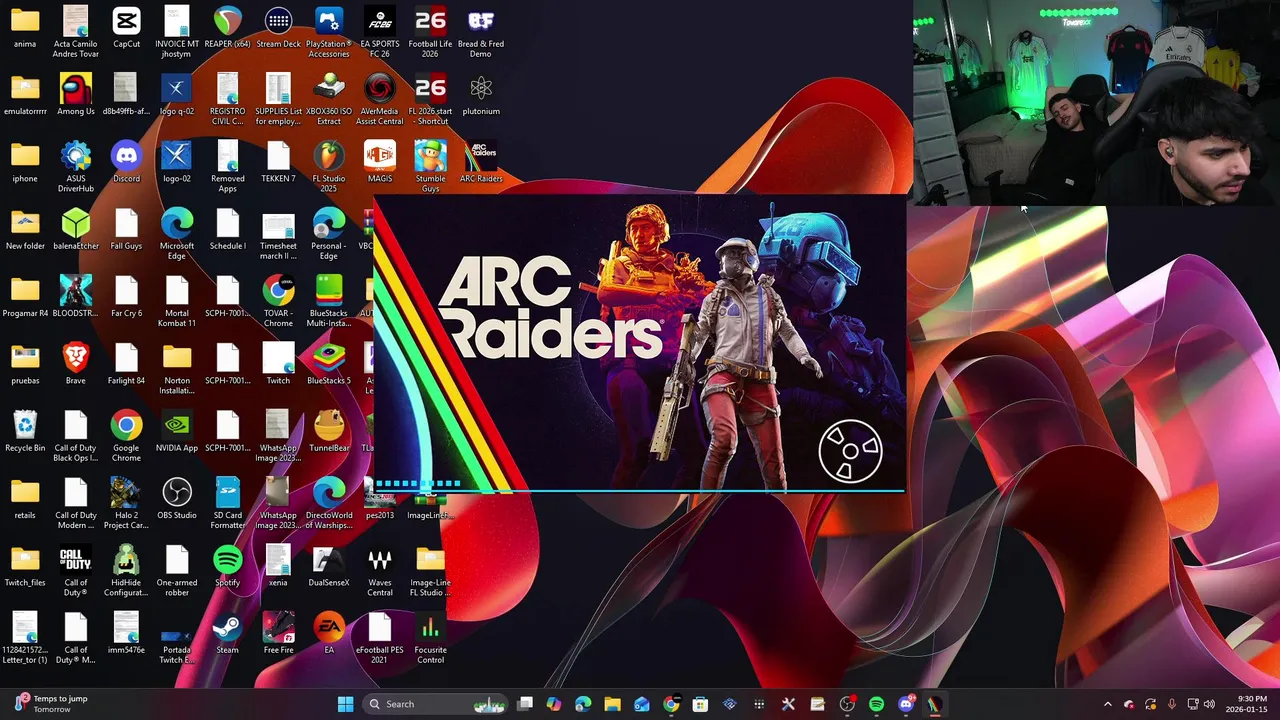Image resolution: width=1280 pixels, height=720 pixels.
Task: Open balenaEtcher desktop icon
Action: [x=76, y=229]
